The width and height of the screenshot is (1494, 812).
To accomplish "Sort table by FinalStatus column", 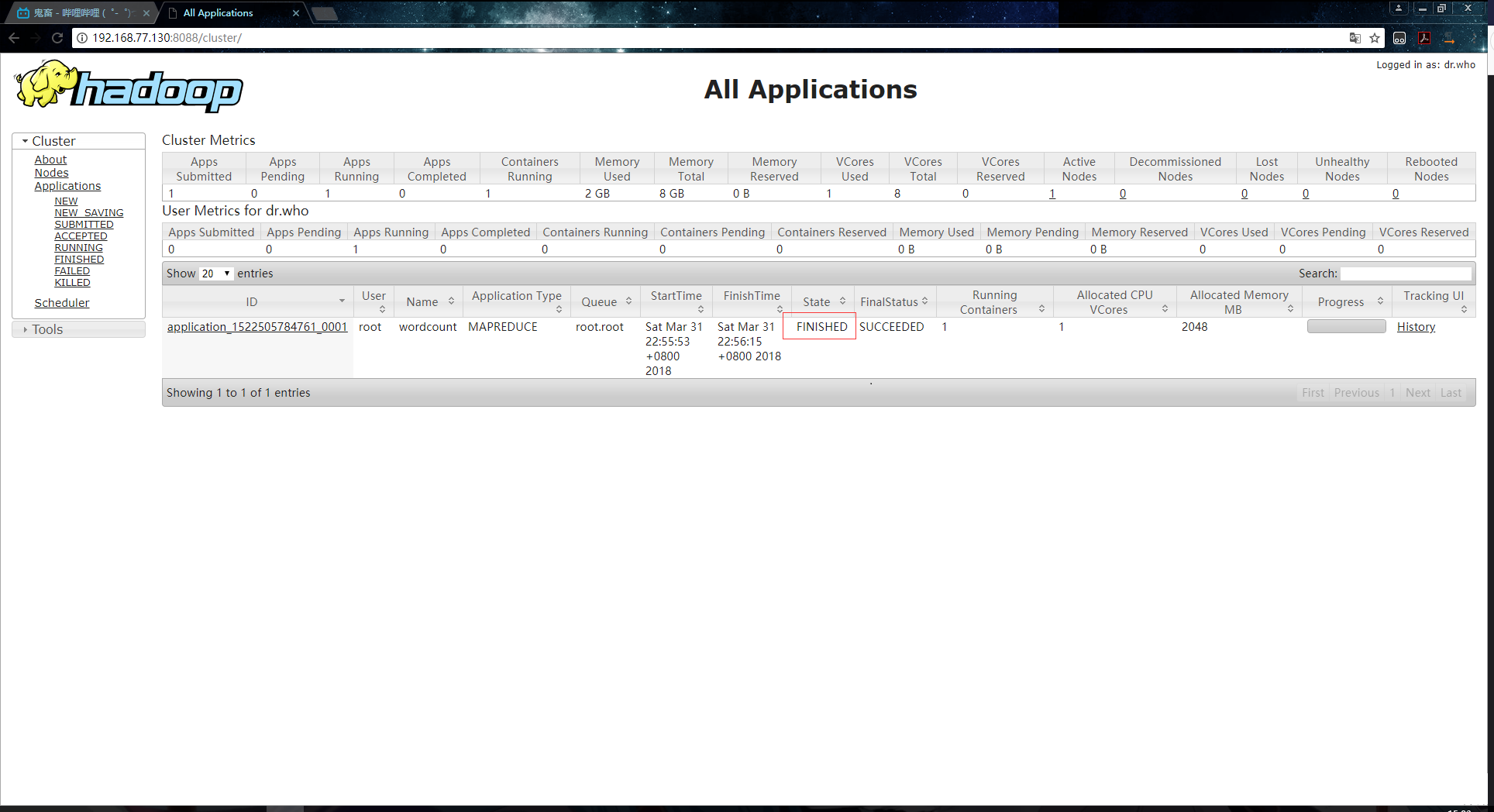I will click(894, 301).
